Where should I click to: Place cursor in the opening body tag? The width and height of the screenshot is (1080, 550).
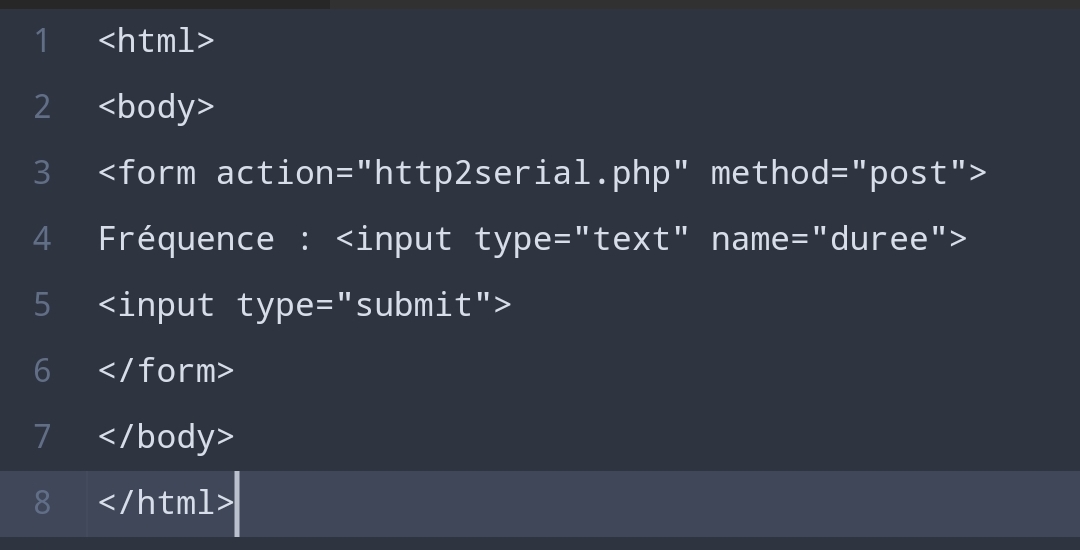pos(156,108)
